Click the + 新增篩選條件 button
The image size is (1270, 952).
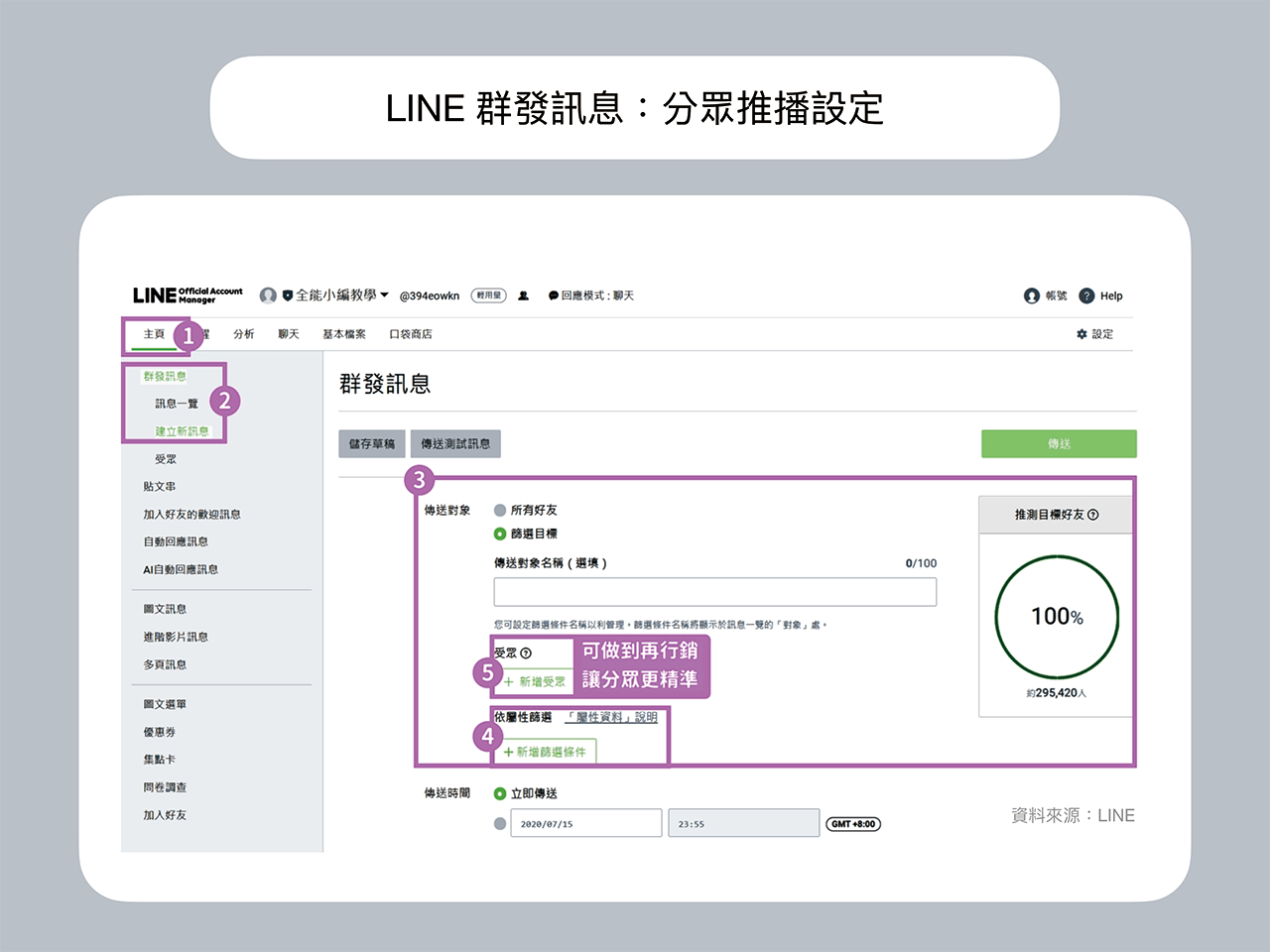545,752
